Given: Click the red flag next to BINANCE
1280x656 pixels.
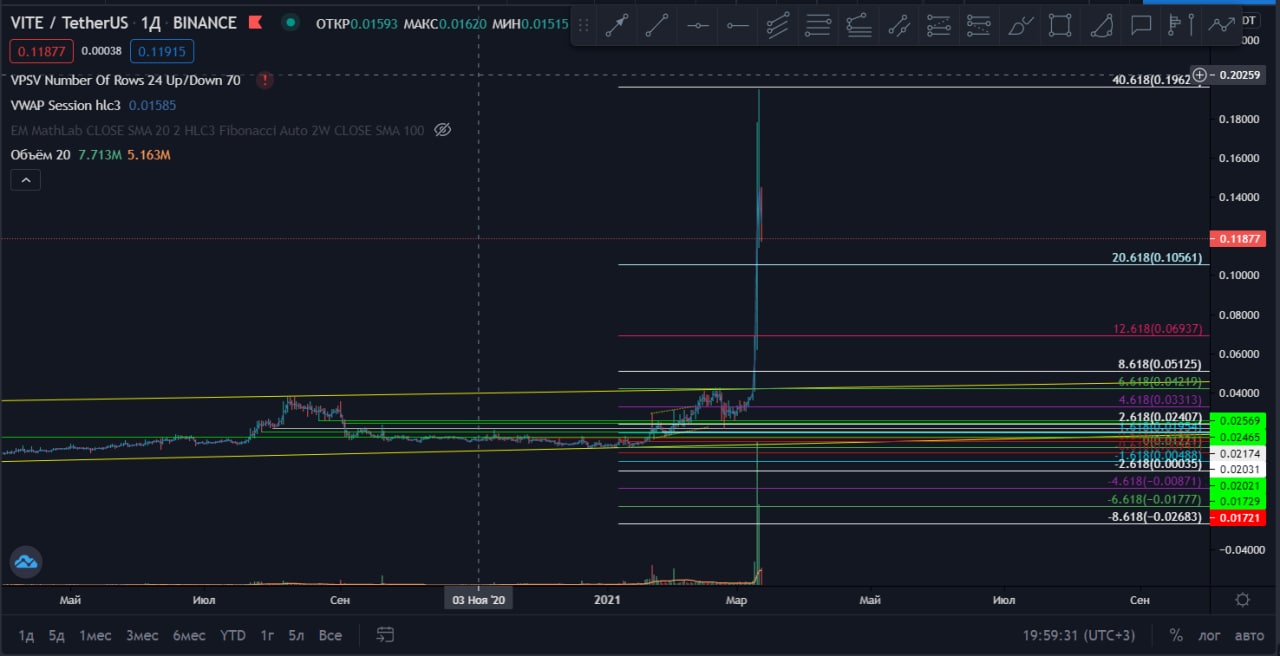Looking at the screenshot, I should pos(255,22).
